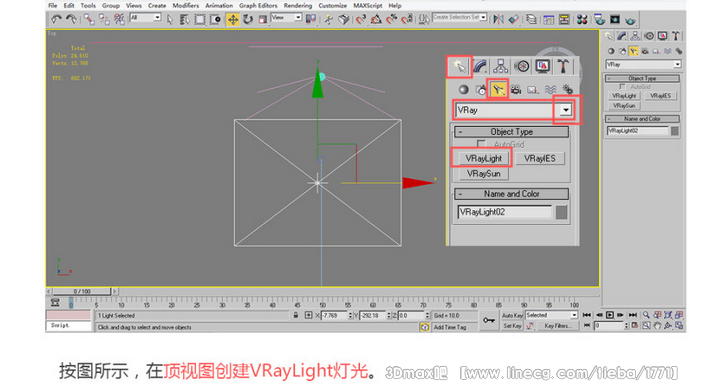Choose the Rectangular Selection Region tool
707x390 pixels.
pyautogui.click(x=200, y=19)
